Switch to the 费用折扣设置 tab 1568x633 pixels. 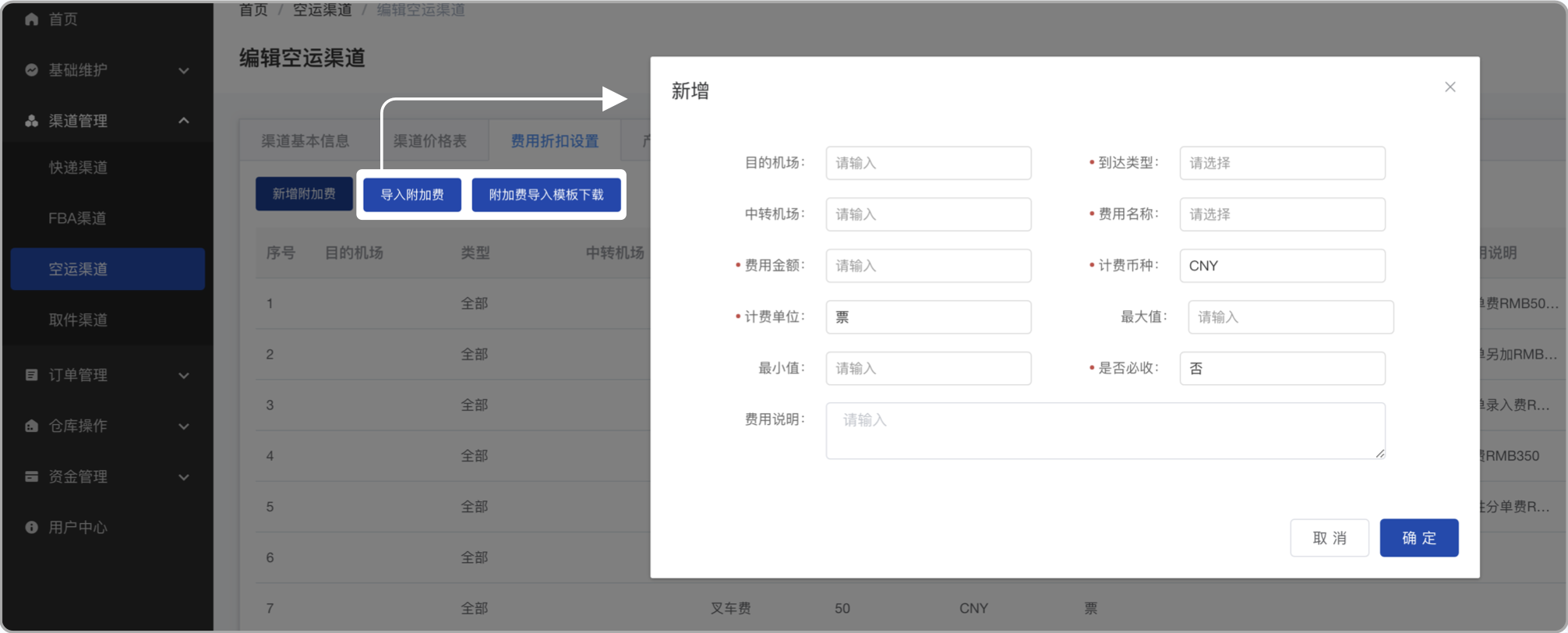[x=554, y=141]
